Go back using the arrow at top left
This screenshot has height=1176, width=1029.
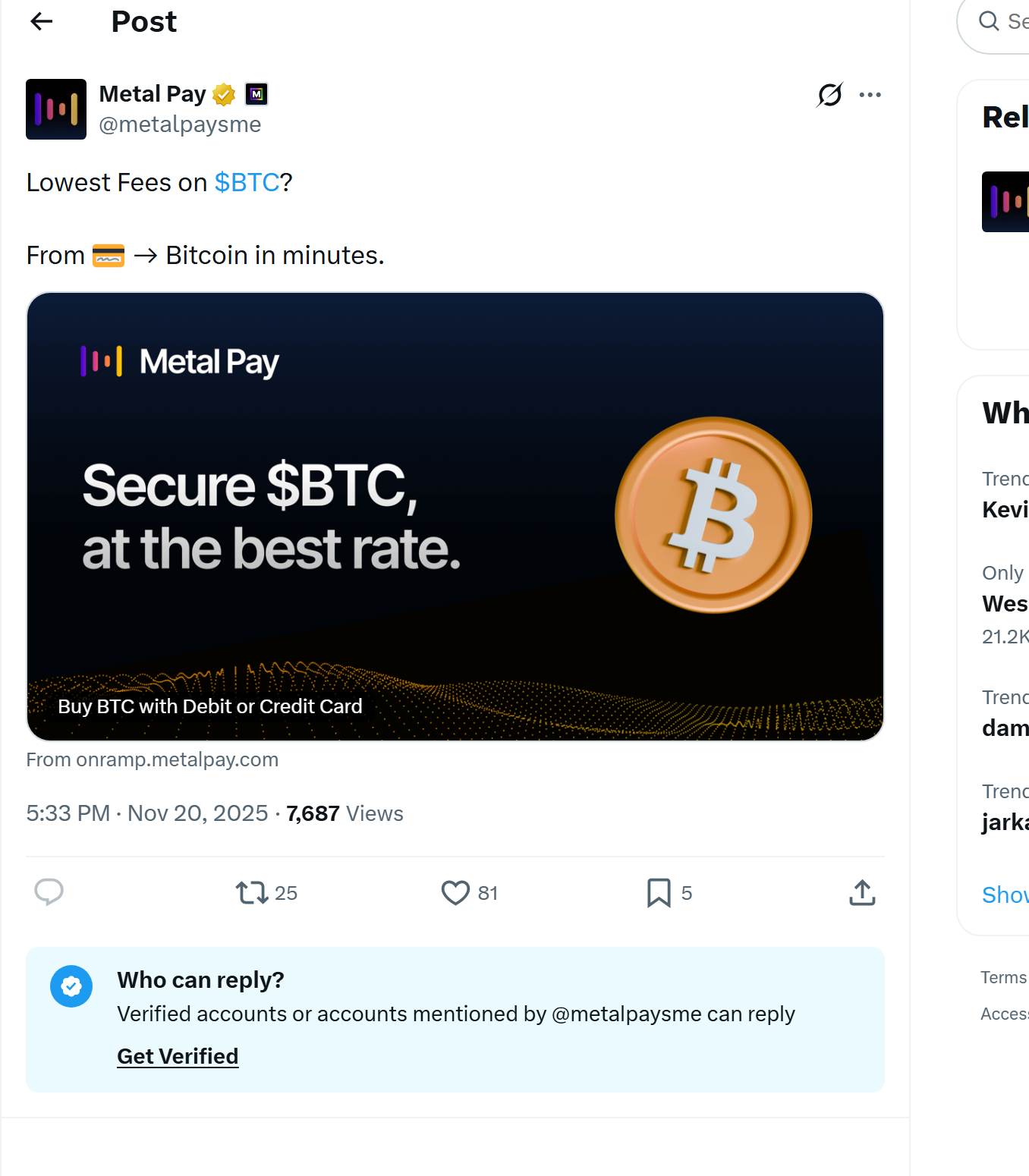point(42,21)
